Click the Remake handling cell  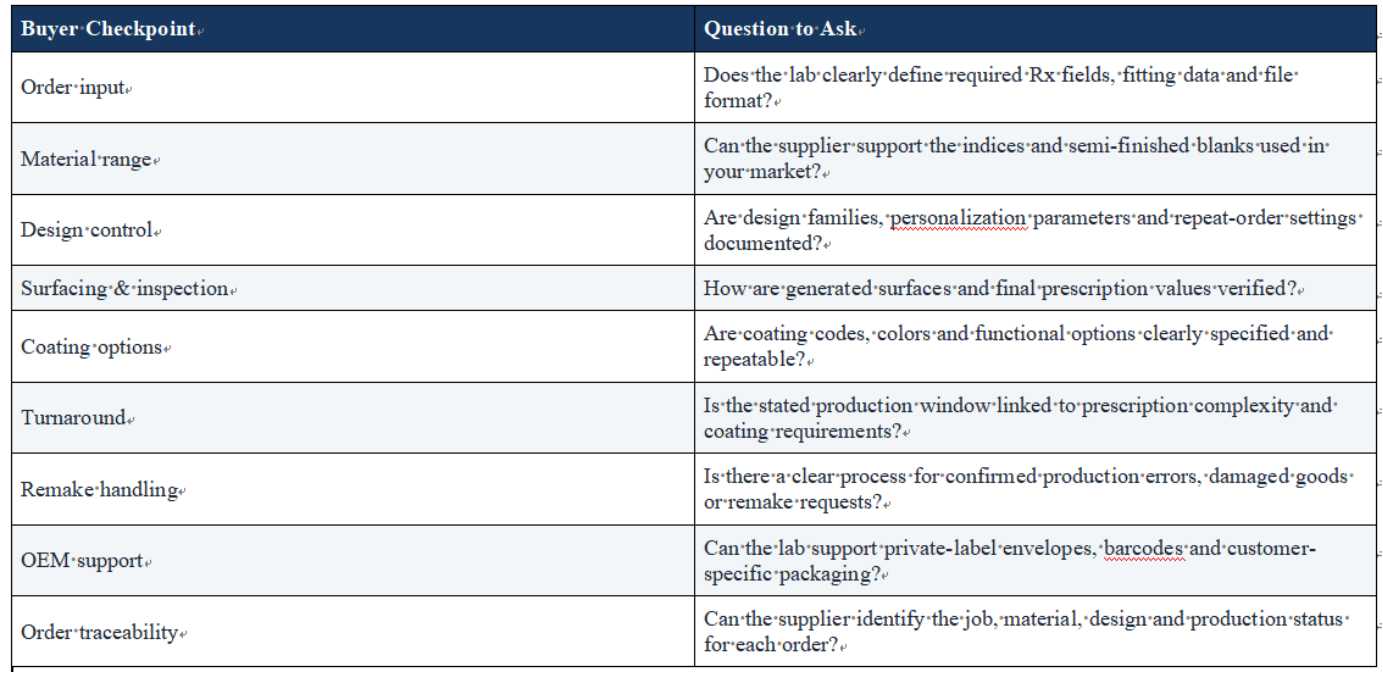[x=353, y=490]
